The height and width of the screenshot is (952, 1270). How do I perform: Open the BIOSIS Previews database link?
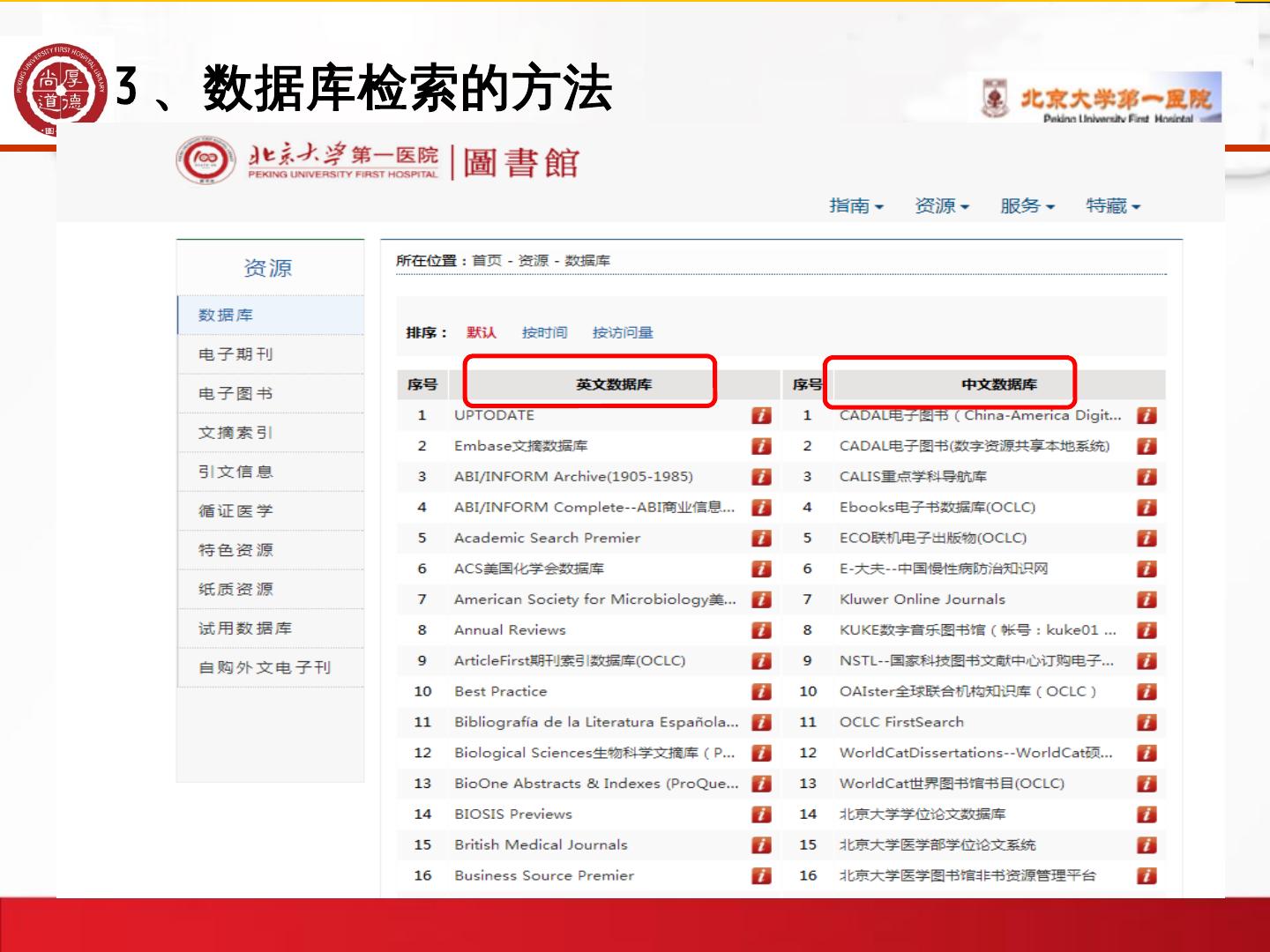tap(512, 814)
